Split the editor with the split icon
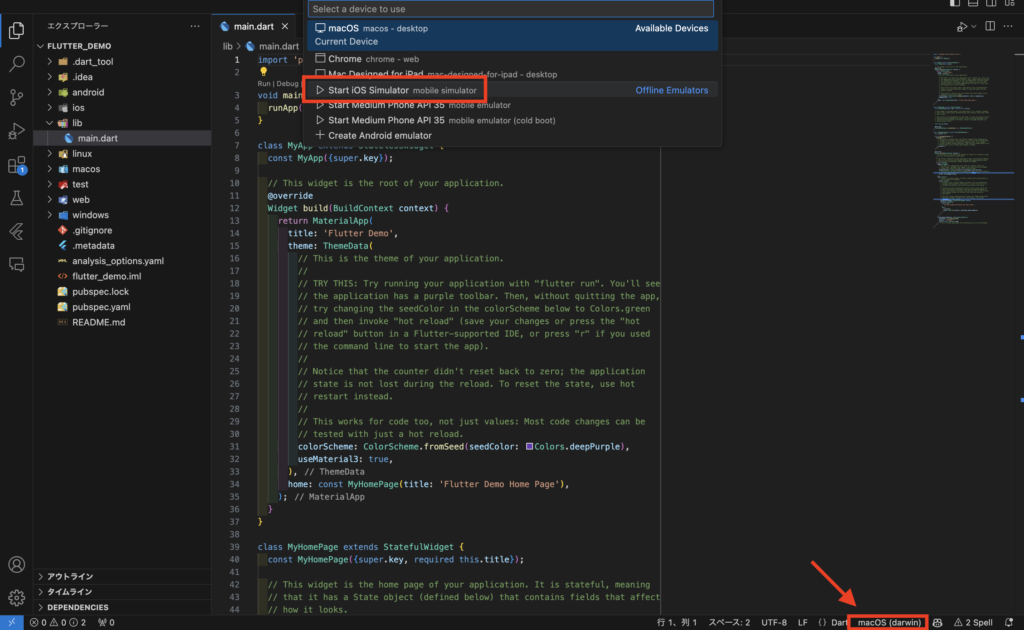The image size is (1024, 630). [x=990, y=26]
